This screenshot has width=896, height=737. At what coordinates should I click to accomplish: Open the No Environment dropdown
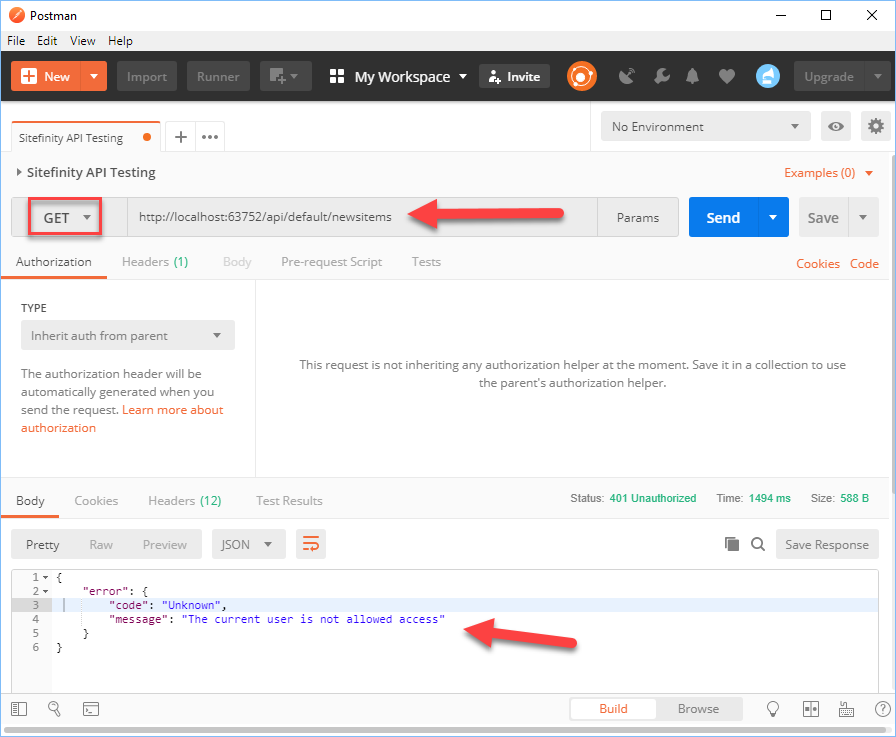tap(705, 126)
